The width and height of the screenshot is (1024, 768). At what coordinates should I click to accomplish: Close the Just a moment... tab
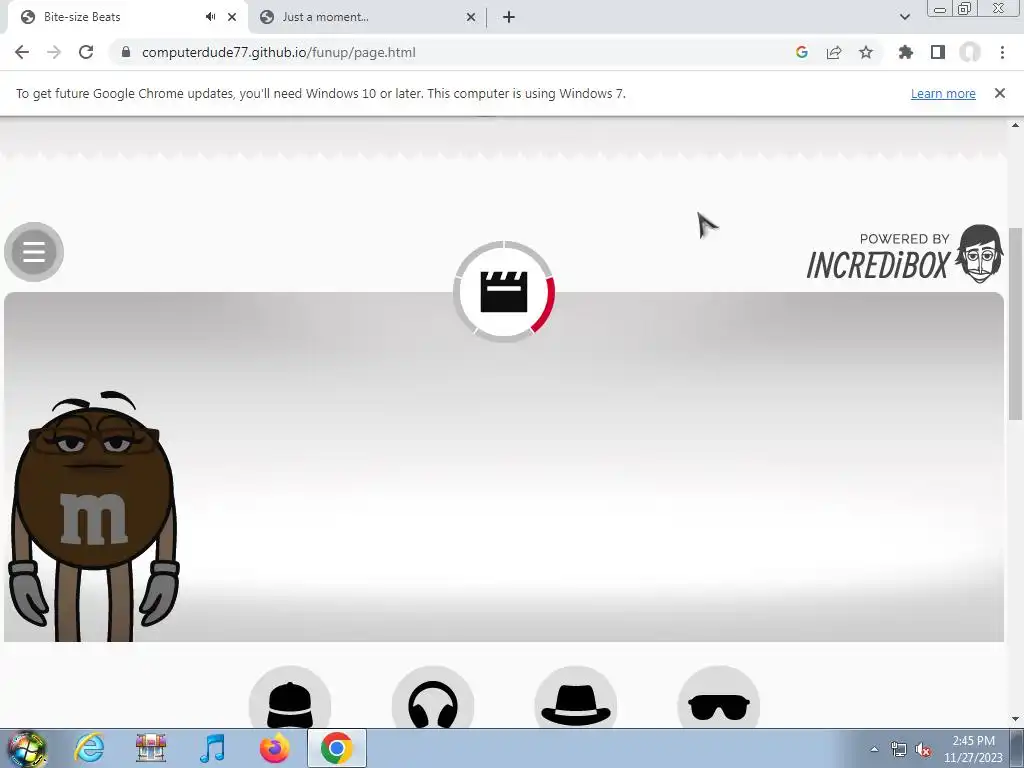point(471,17)
